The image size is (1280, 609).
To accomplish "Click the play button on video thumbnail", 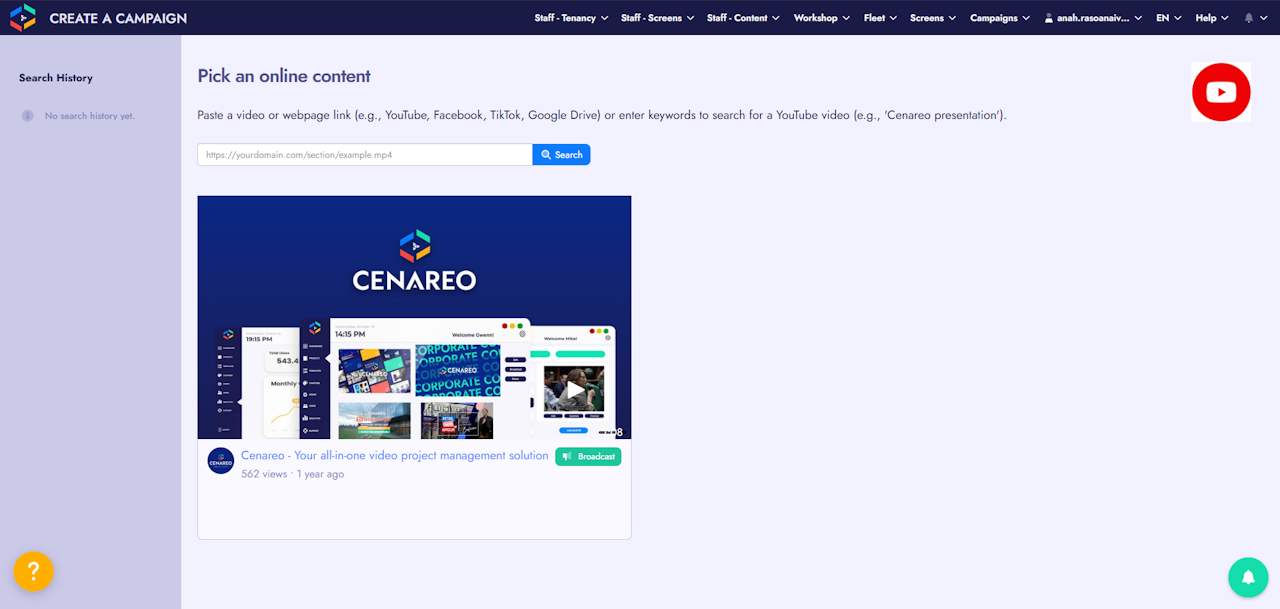I will [x=575, y=388].
